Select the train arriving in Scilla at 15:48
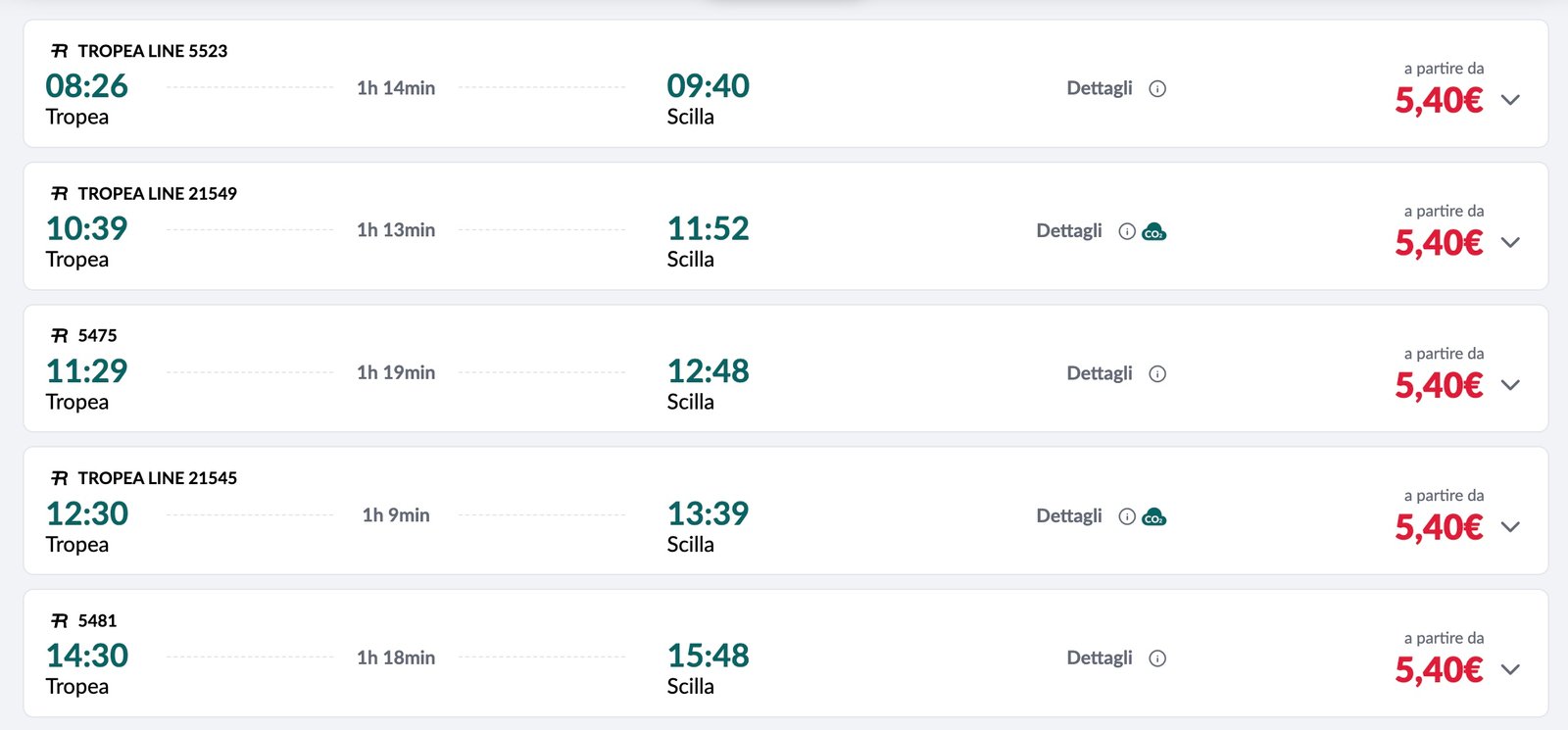Image resolution: width=1568 pixels, height=730 pixels. (x=708, y=656)
